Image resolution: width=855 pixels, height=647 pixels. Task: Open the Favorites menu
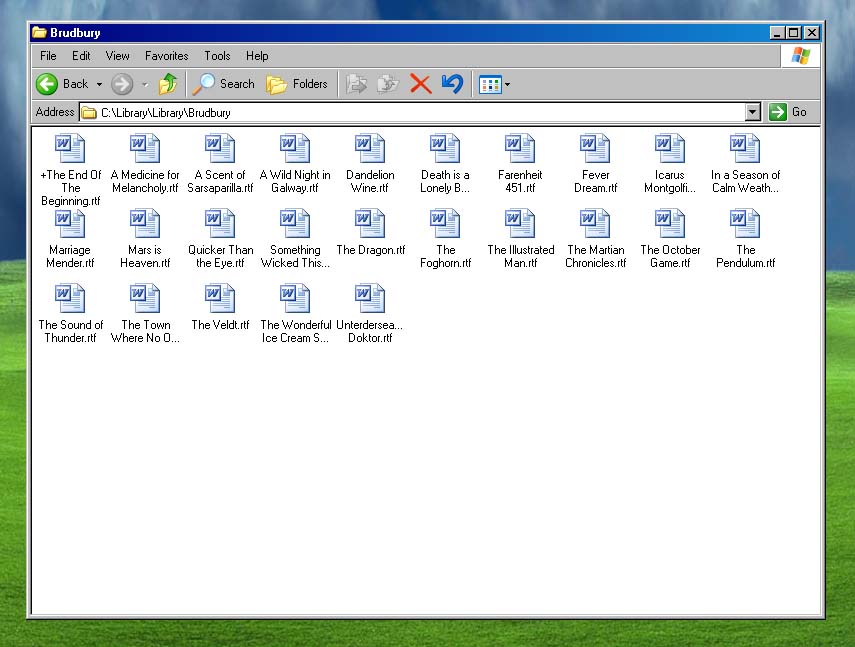166,56
